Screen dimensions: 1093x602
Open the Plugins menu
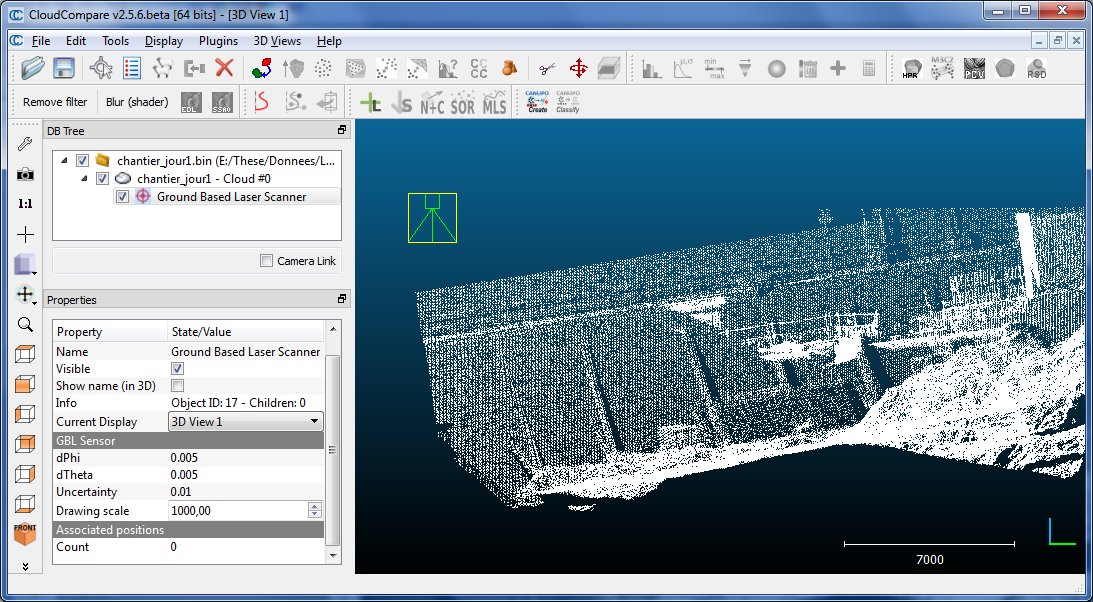tap(218, 41)
